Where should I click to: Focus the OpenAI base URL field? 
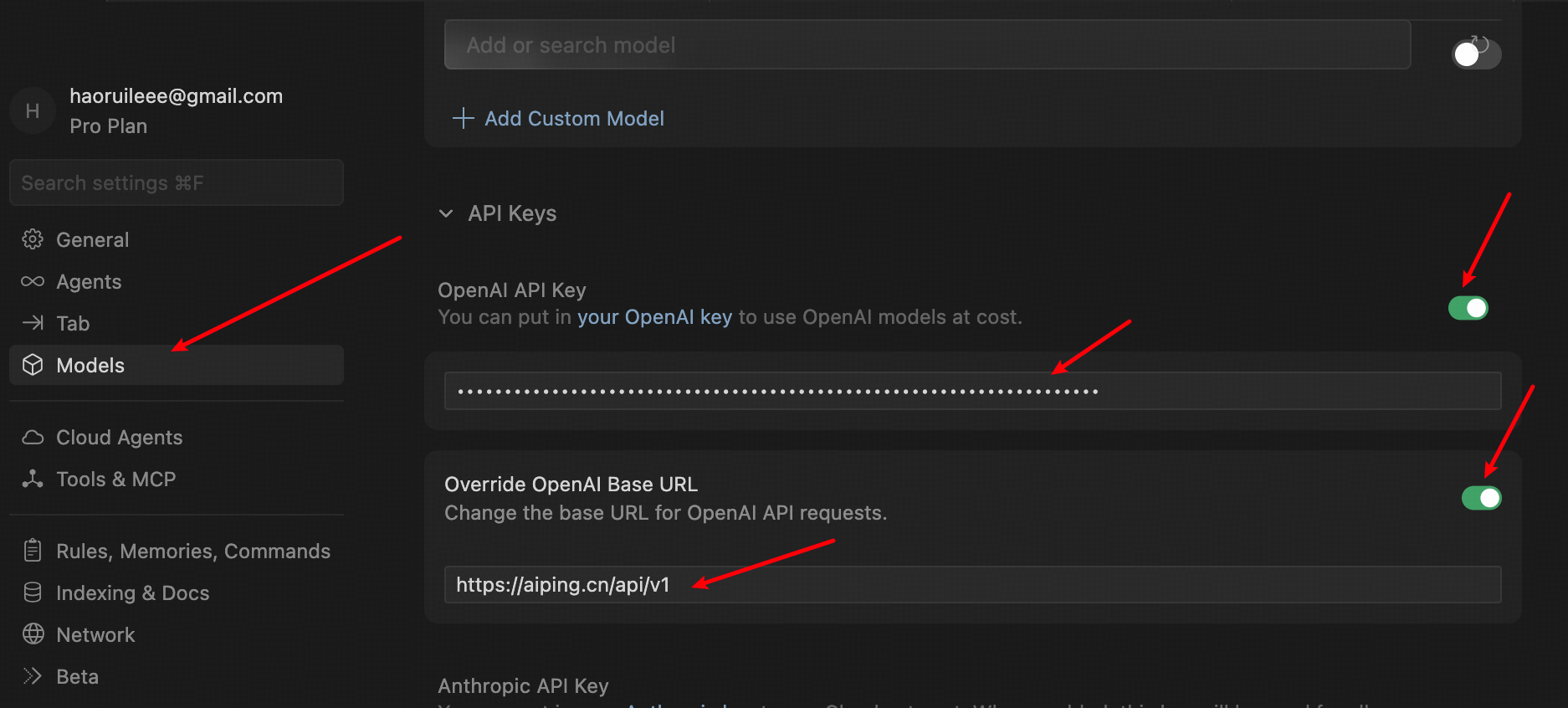(972, 584)
